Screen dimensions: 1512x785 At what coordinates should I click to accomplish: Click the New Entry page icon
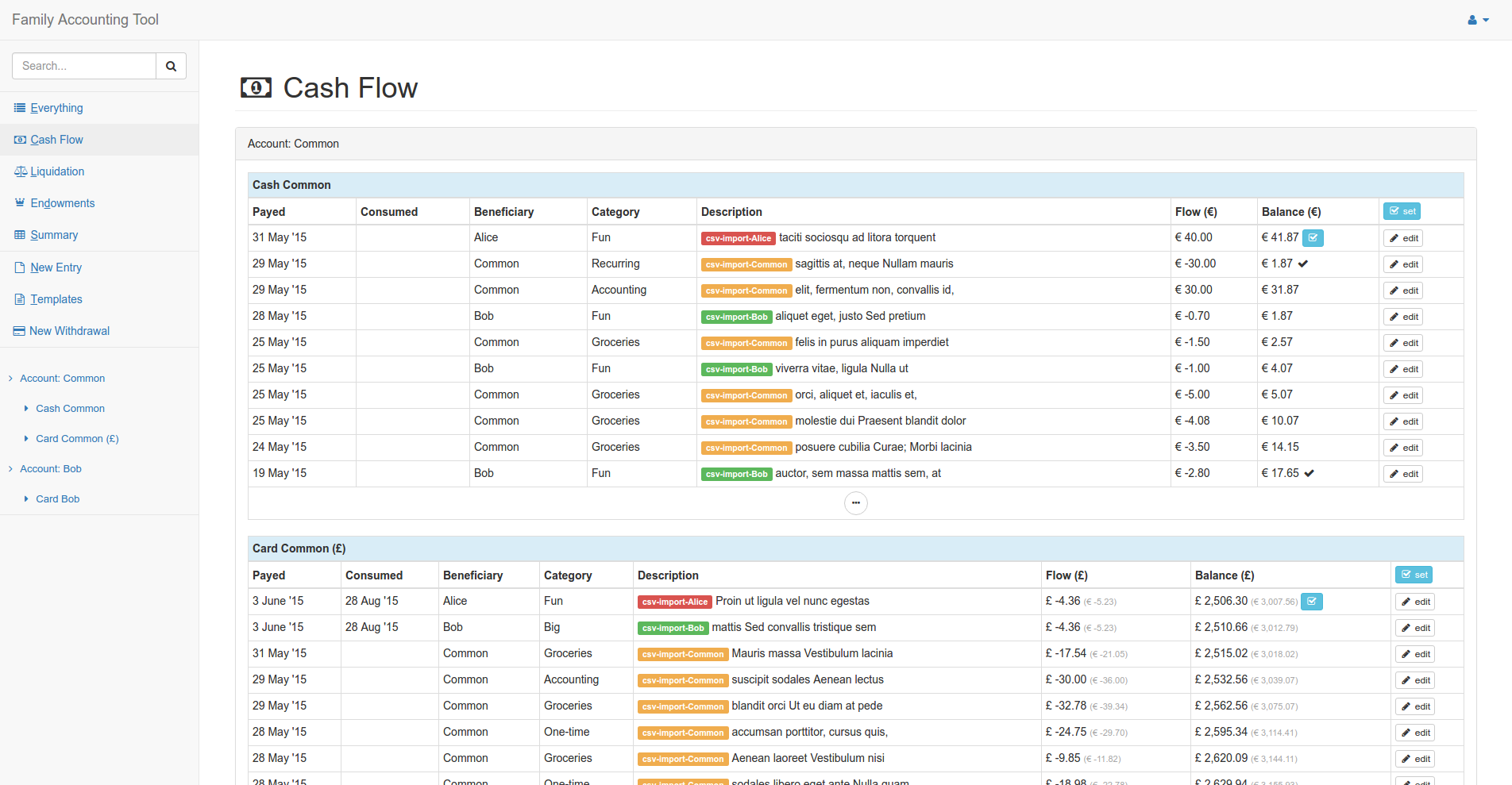19,267
